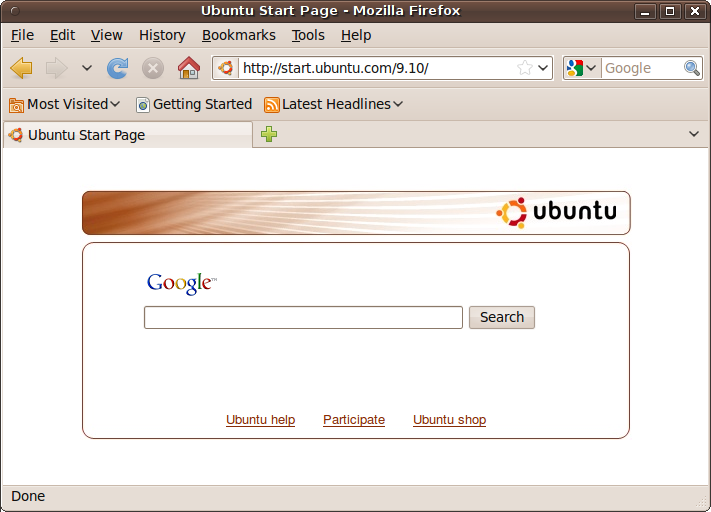711x512 pixels.
Task: Click the Search button
Action: click(x=502, y=317)
